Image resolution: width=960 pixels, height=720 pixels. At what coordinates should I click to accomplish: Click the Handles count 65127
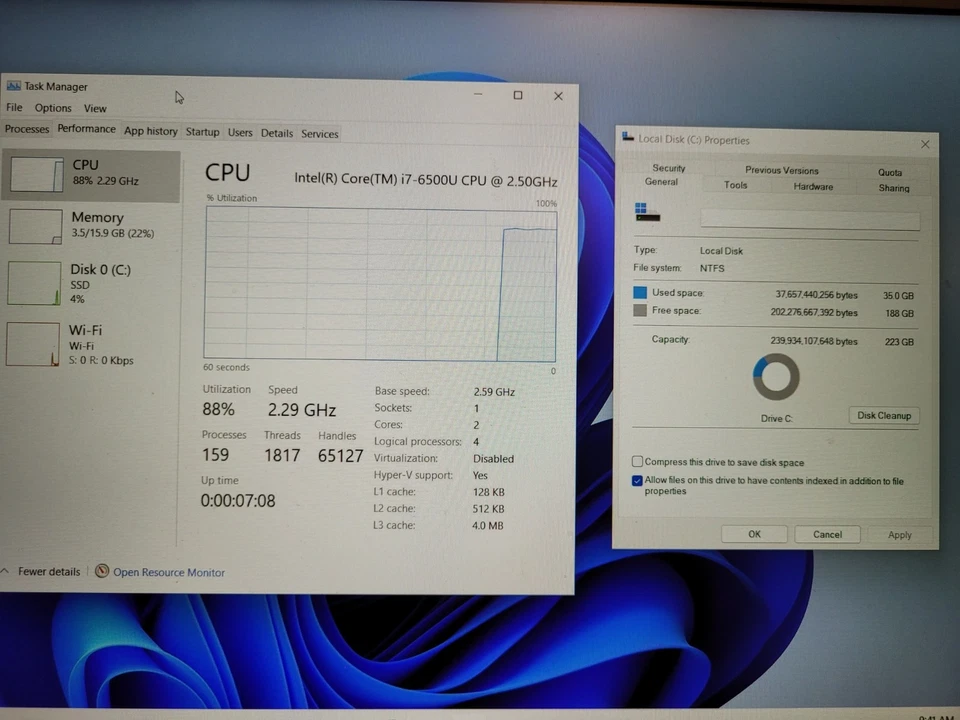tap(340, 456)
